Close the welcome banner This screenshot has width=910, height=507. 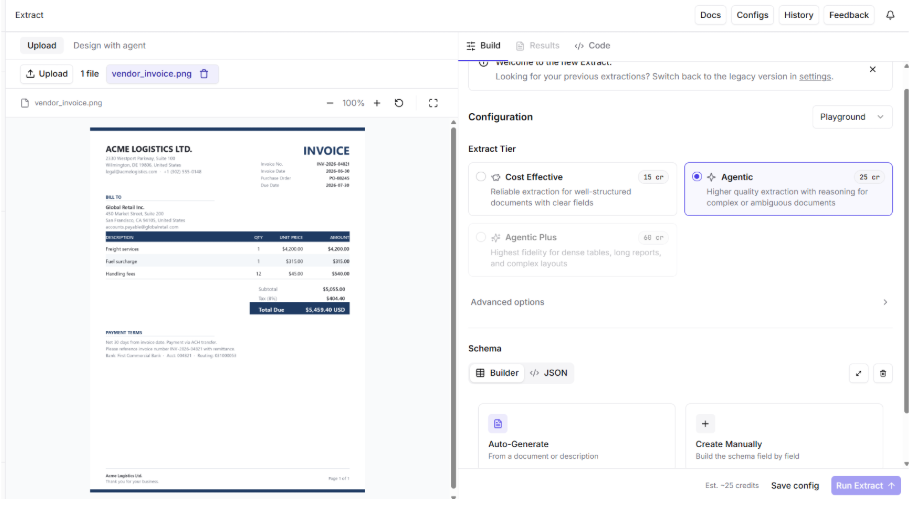872,70
